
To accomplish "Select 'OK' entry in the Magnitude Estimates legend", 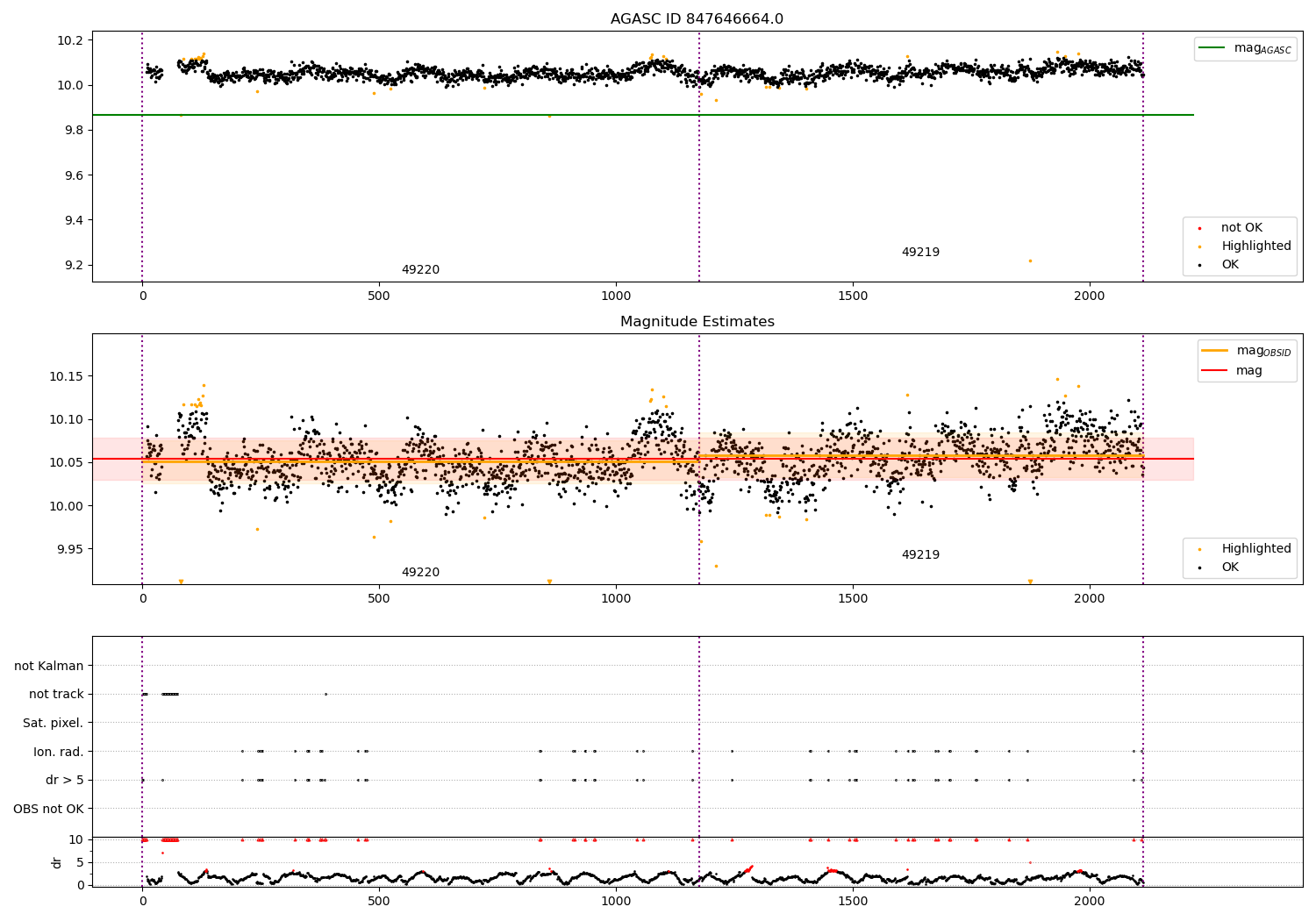I will coord(1230,568).
